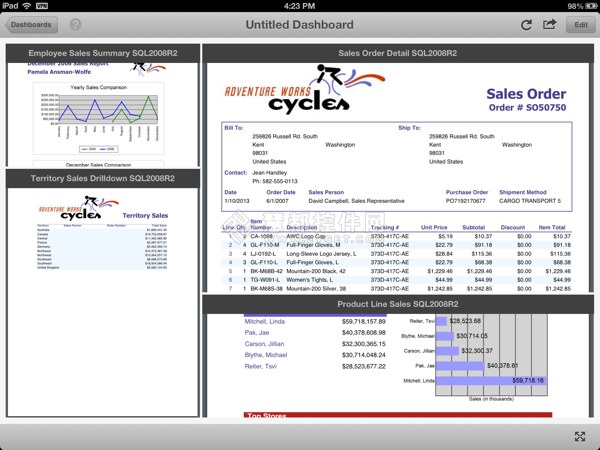This screenshot has height=450, width=600.
Task: Tap the battery percentage indicator
Action: click(575, 6)
